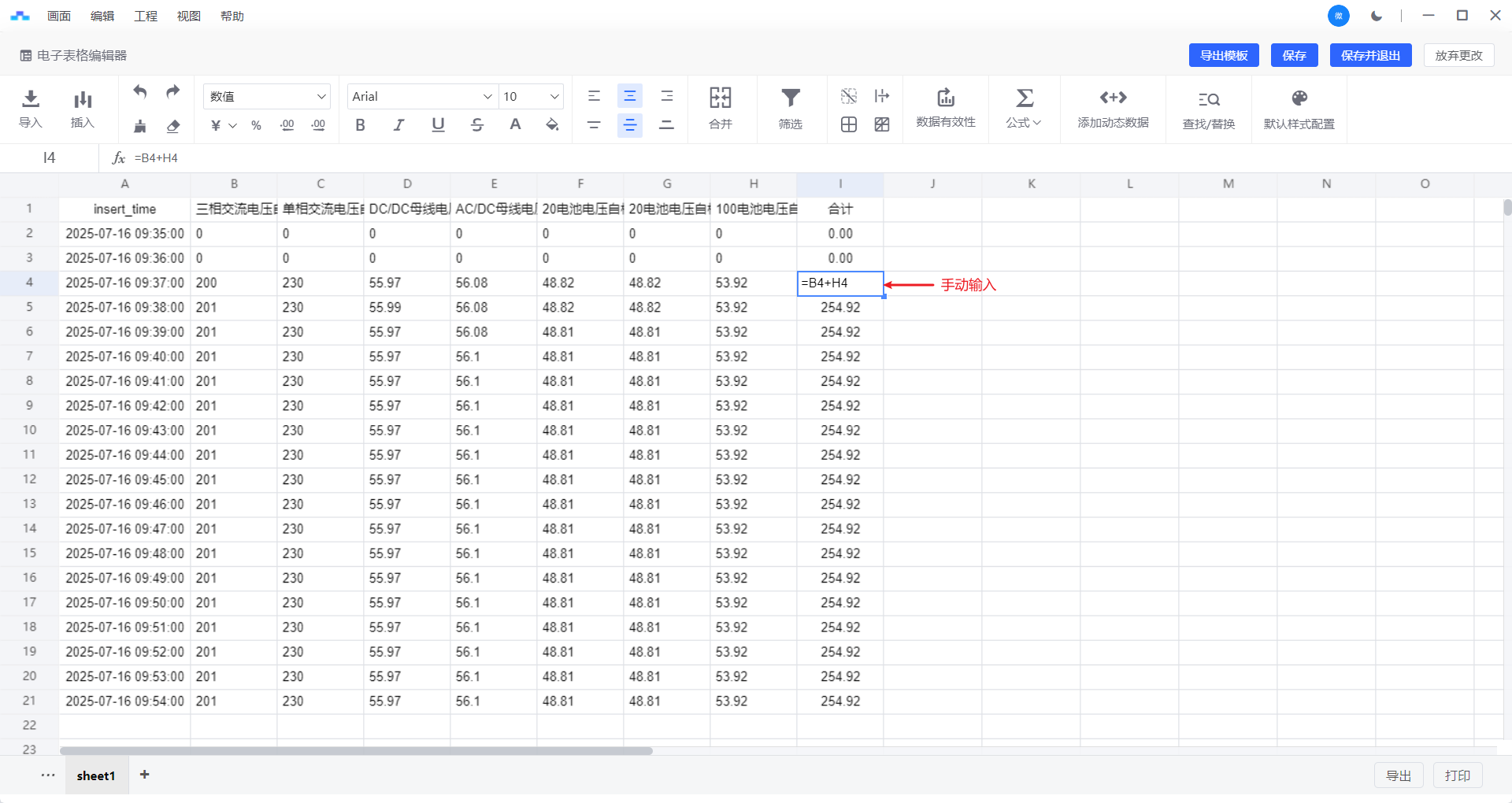Open 合并 merge cells tool
The height and width of the screenshot is (803, 1512).
720,98
